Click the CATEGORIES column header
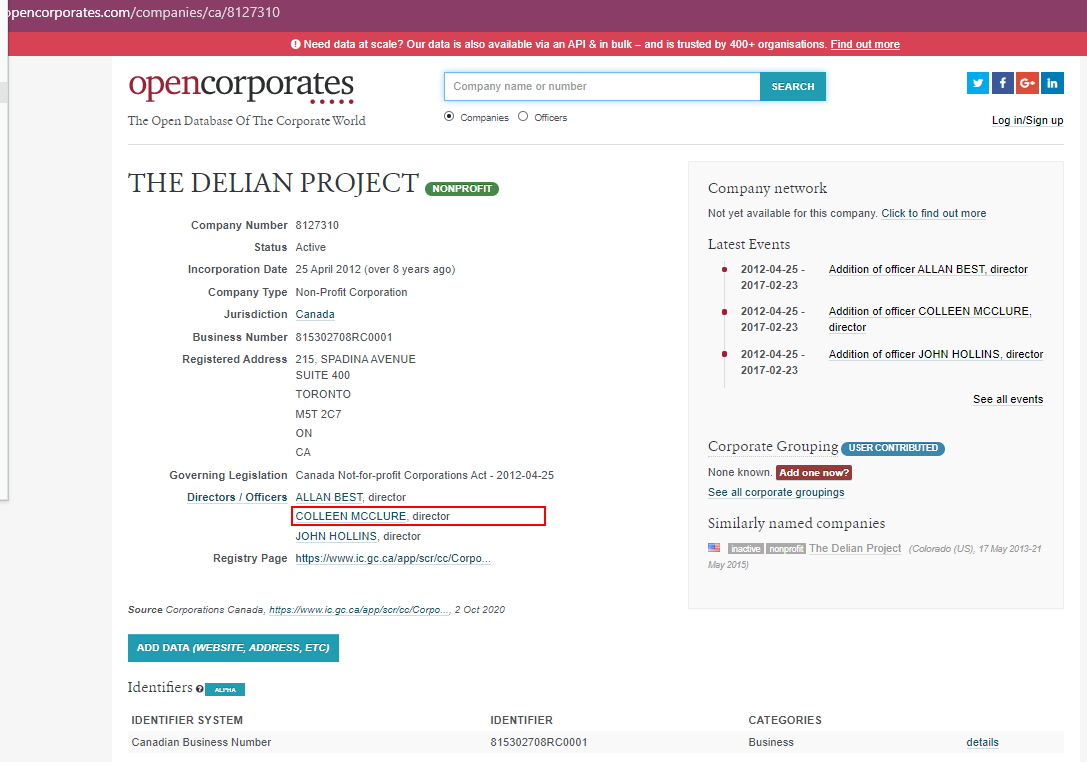The image size is (1087, 762). (x=785, y=720)
